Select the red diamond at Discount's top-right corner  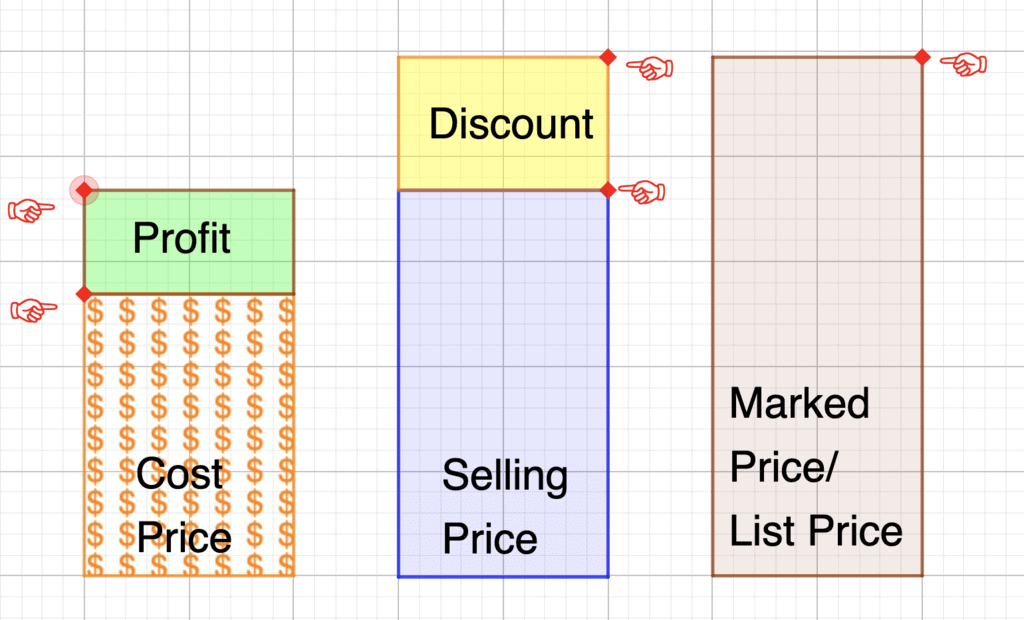coord(608,57)
